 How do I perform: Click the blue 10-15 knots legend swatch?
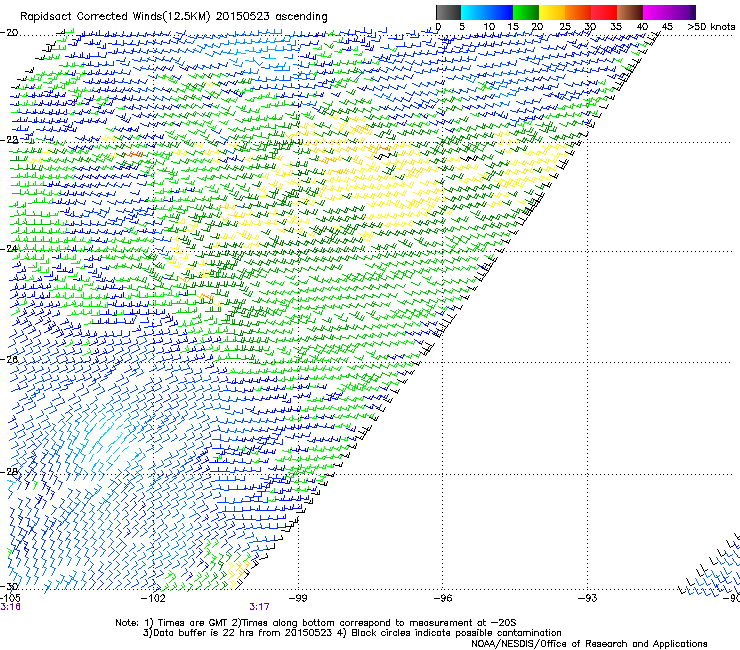pos(500,12)
